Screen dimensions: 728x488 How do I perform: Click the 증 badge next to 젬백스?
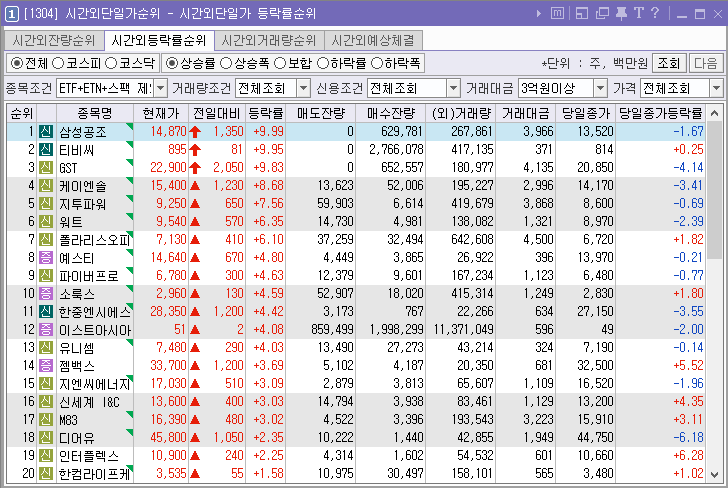click(x=46, y=366)
